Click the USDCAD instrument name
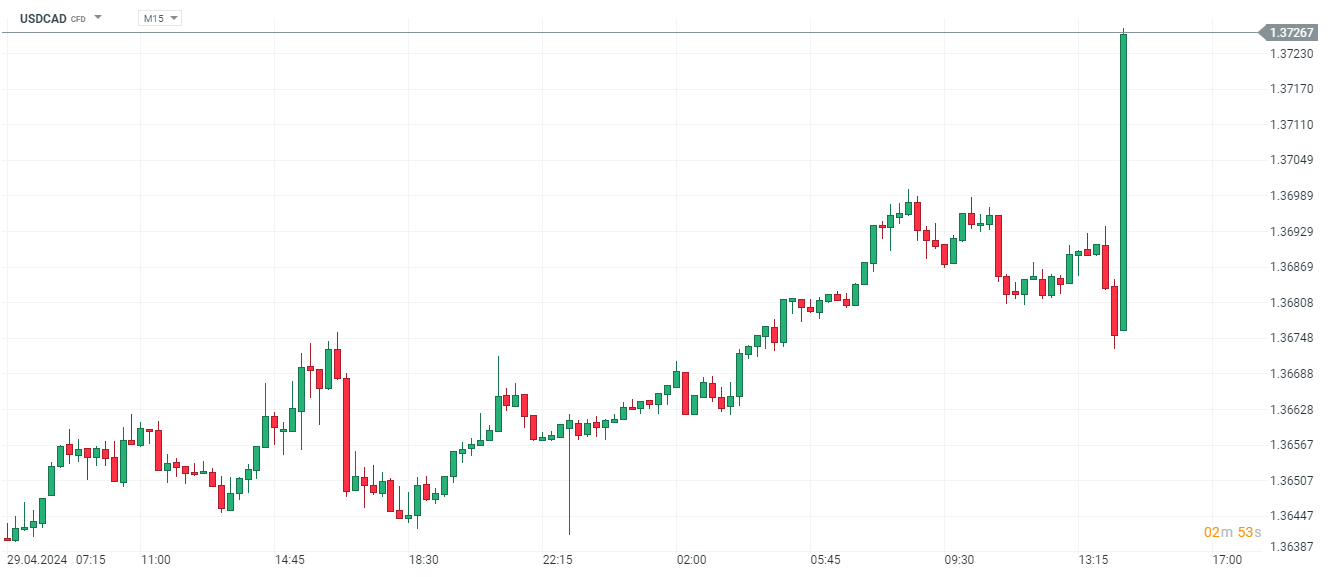 click(43, 18)
